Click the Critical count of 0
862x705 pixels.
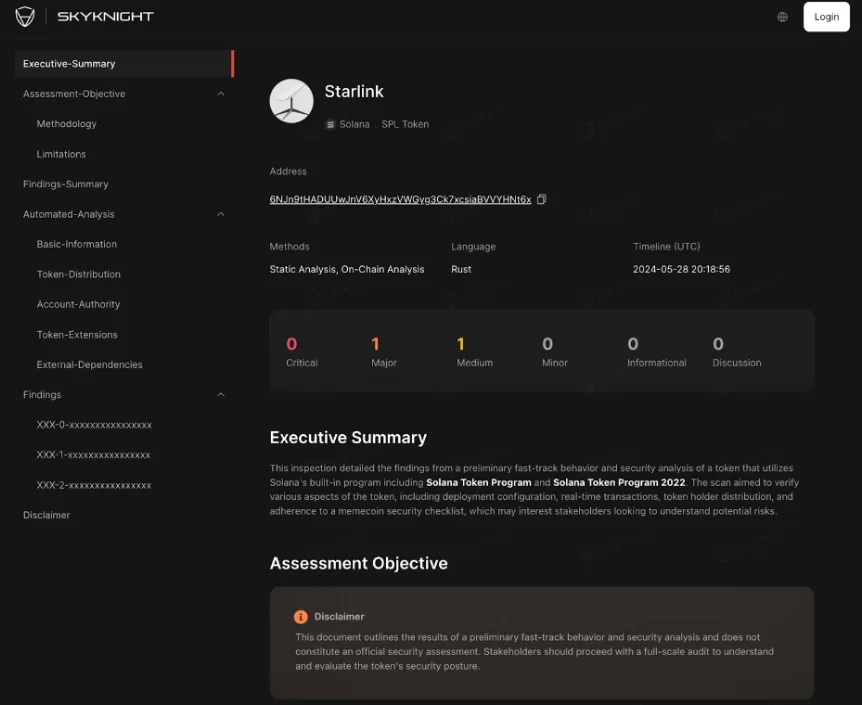291,344
